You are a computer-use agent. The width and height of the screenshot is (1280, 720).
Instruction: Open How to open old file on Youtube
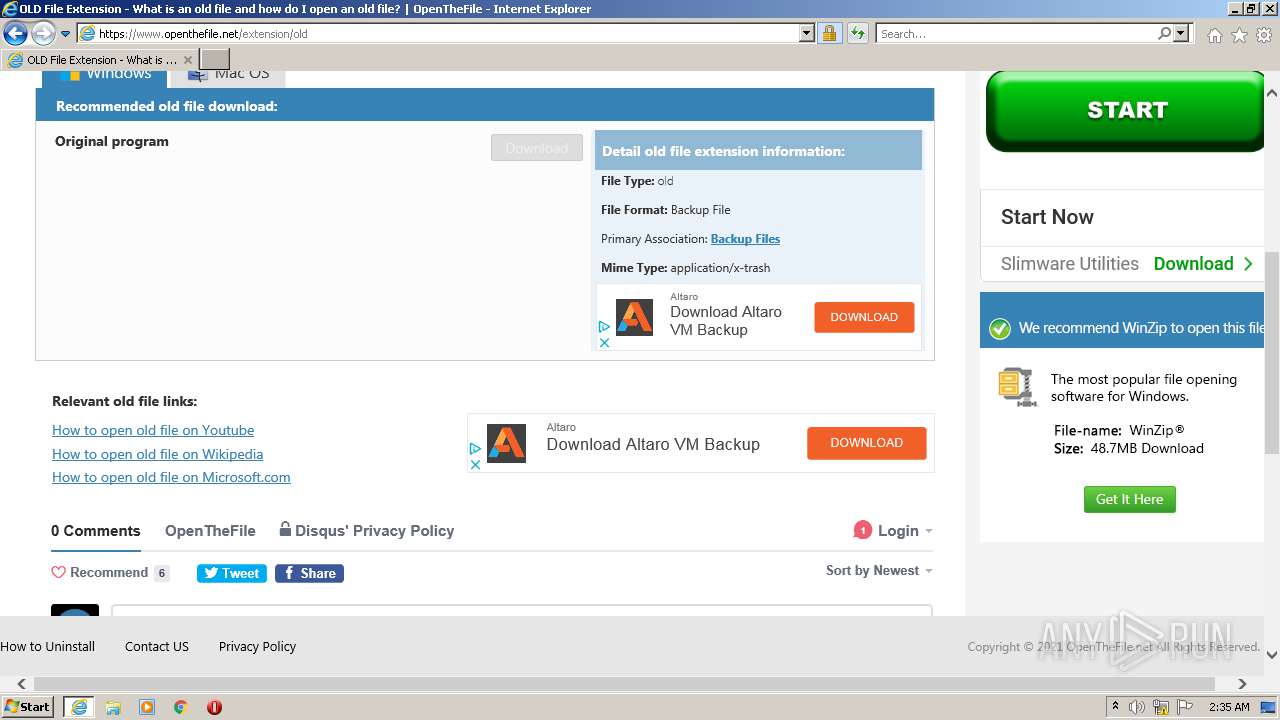point(153,430)
